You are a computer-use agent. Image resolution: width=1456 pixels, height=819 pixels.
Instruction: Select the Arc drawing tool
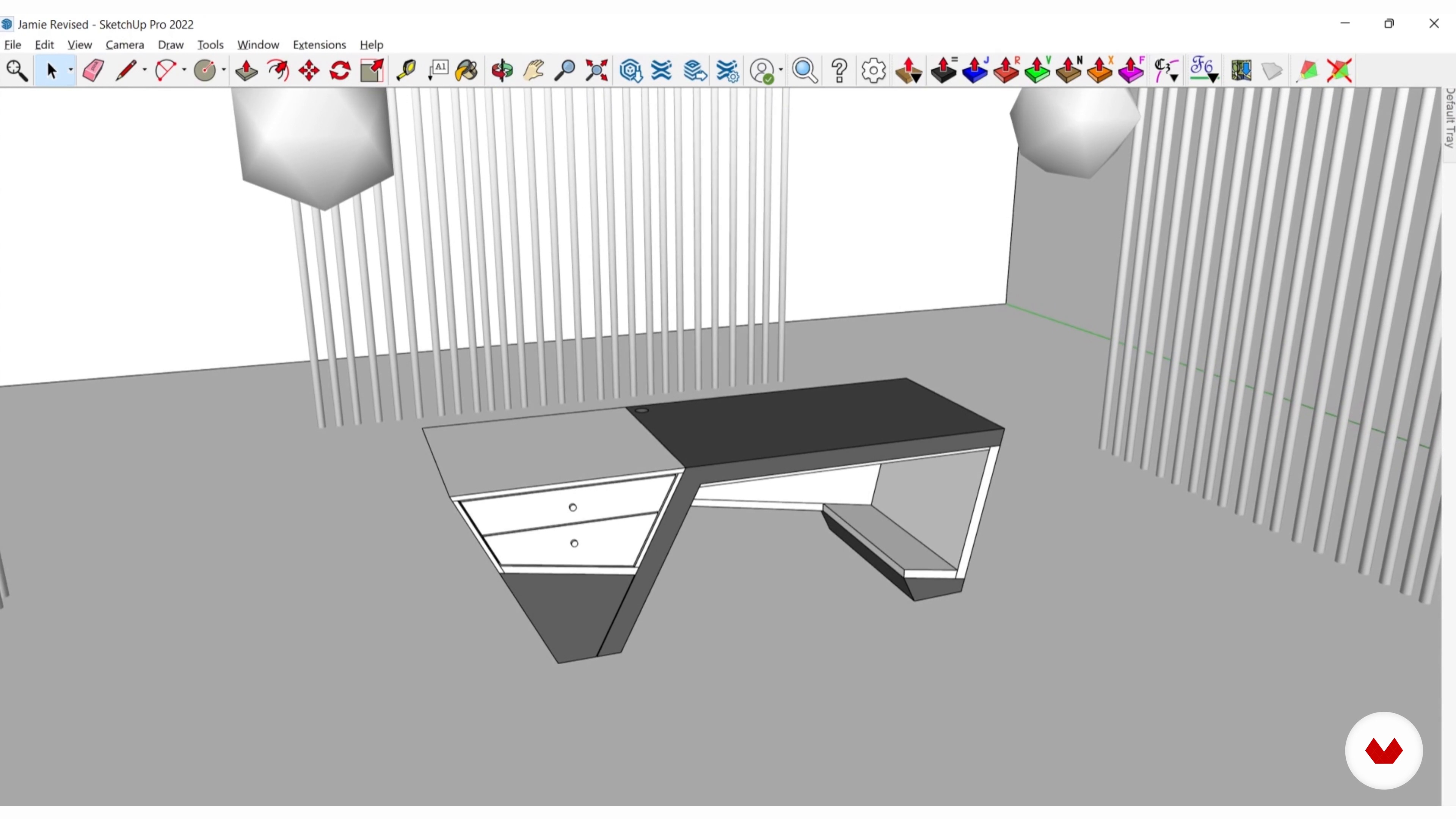[166, 71]
